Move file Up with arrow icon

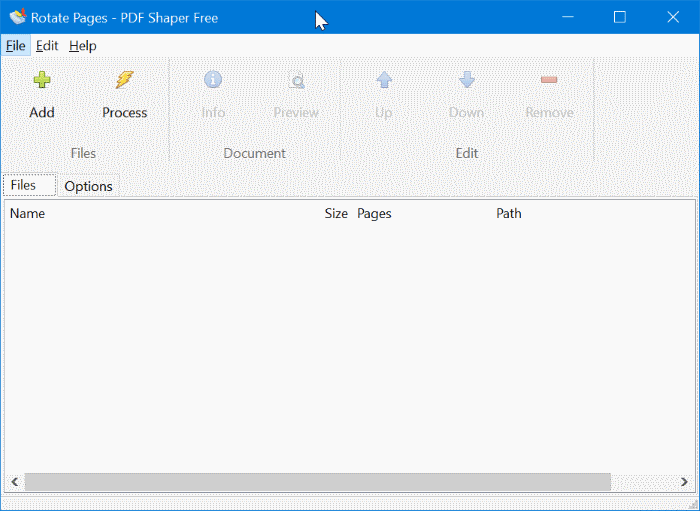click(384, 80)
